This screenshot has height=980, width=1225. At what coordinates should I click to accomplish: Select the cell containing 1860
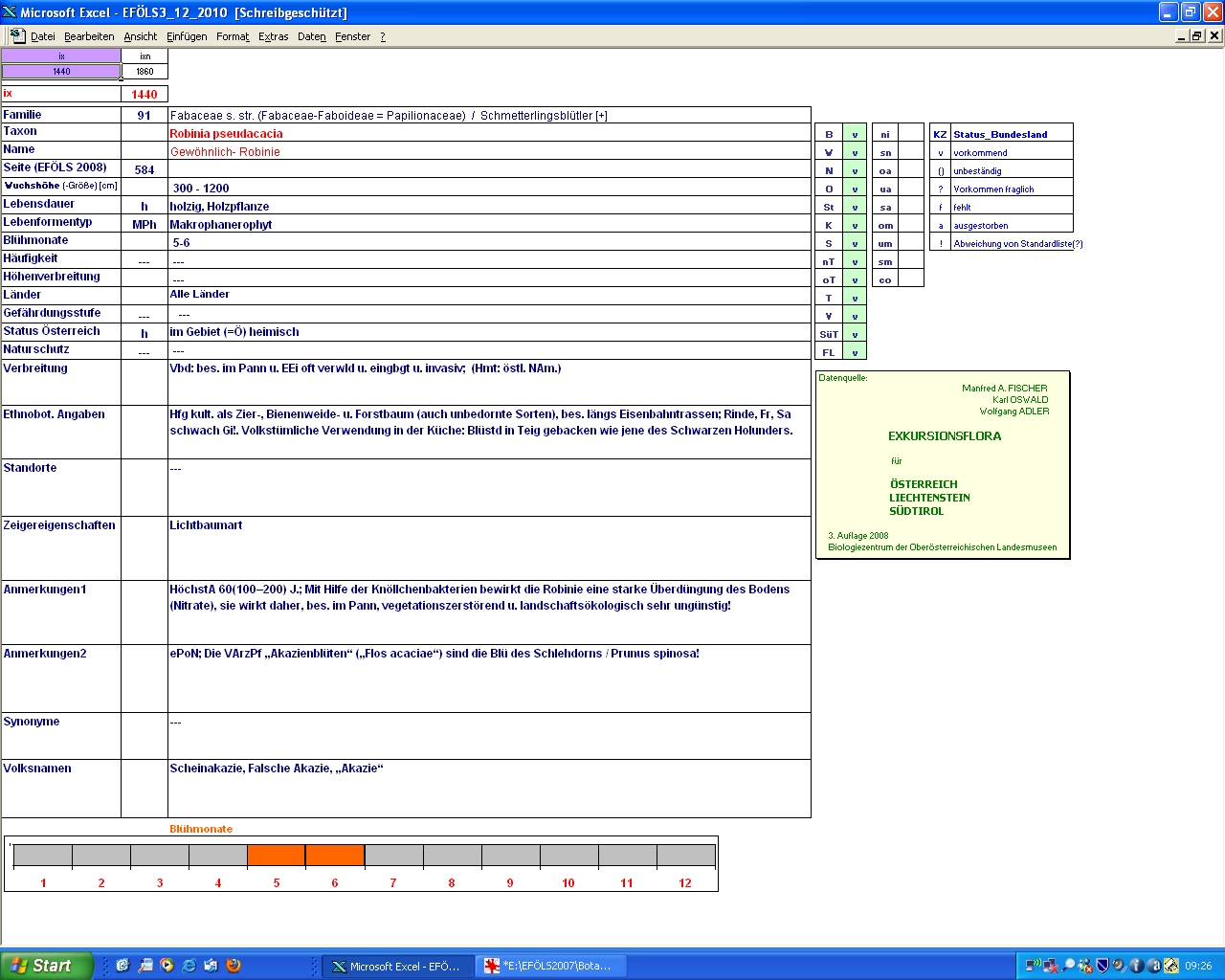click(x=145, y=71)
